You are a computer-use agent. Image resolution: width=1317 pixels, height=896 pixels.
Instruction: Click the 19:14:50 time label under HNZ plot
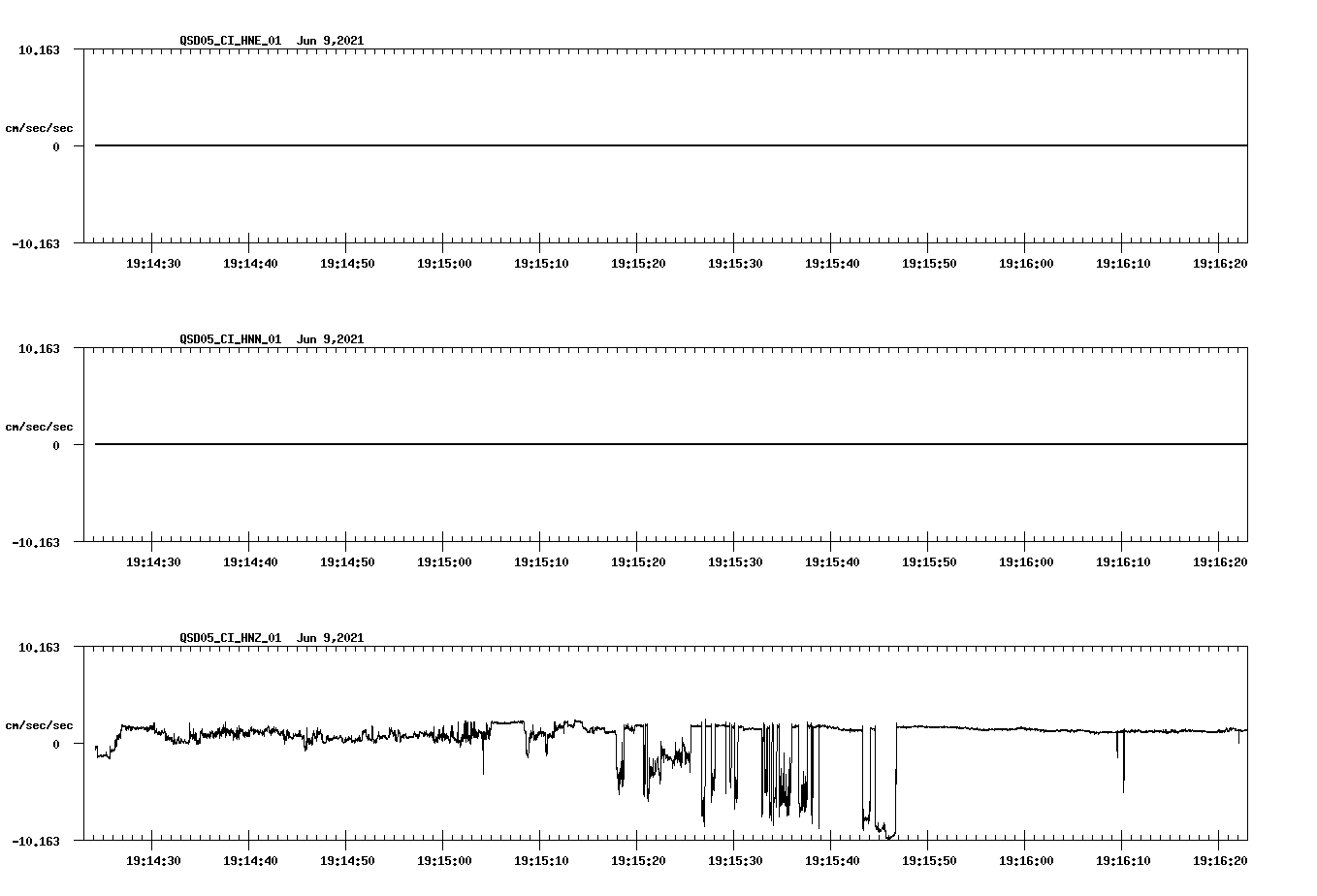pos(347,861)
